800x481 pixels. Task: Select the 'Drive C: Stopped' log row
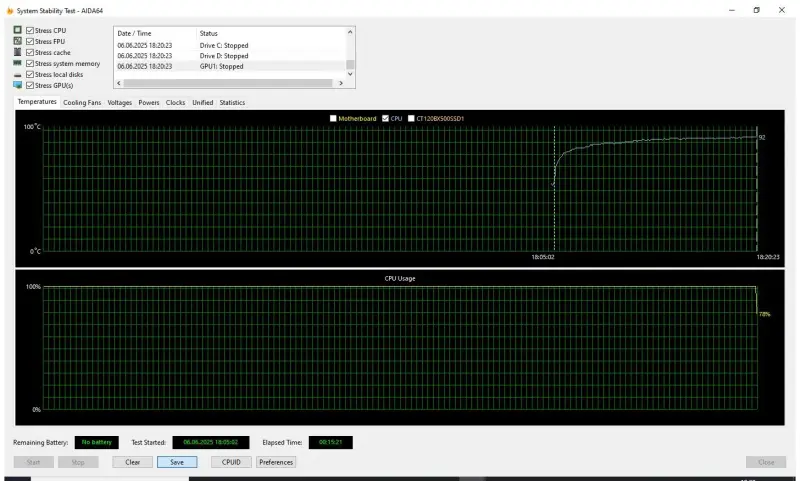231,45
